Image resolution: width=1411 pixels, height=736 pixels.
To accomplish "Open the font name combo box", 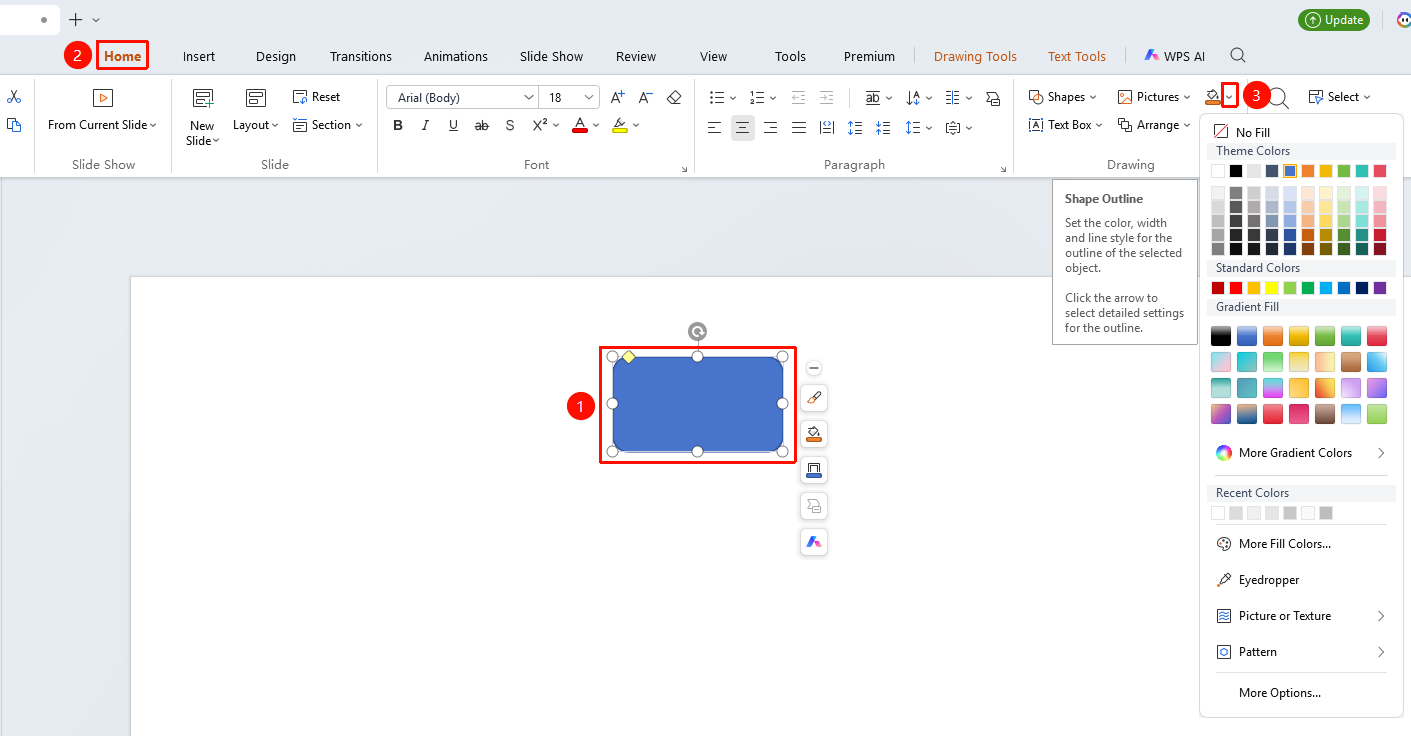I will [x=463, y=97].
